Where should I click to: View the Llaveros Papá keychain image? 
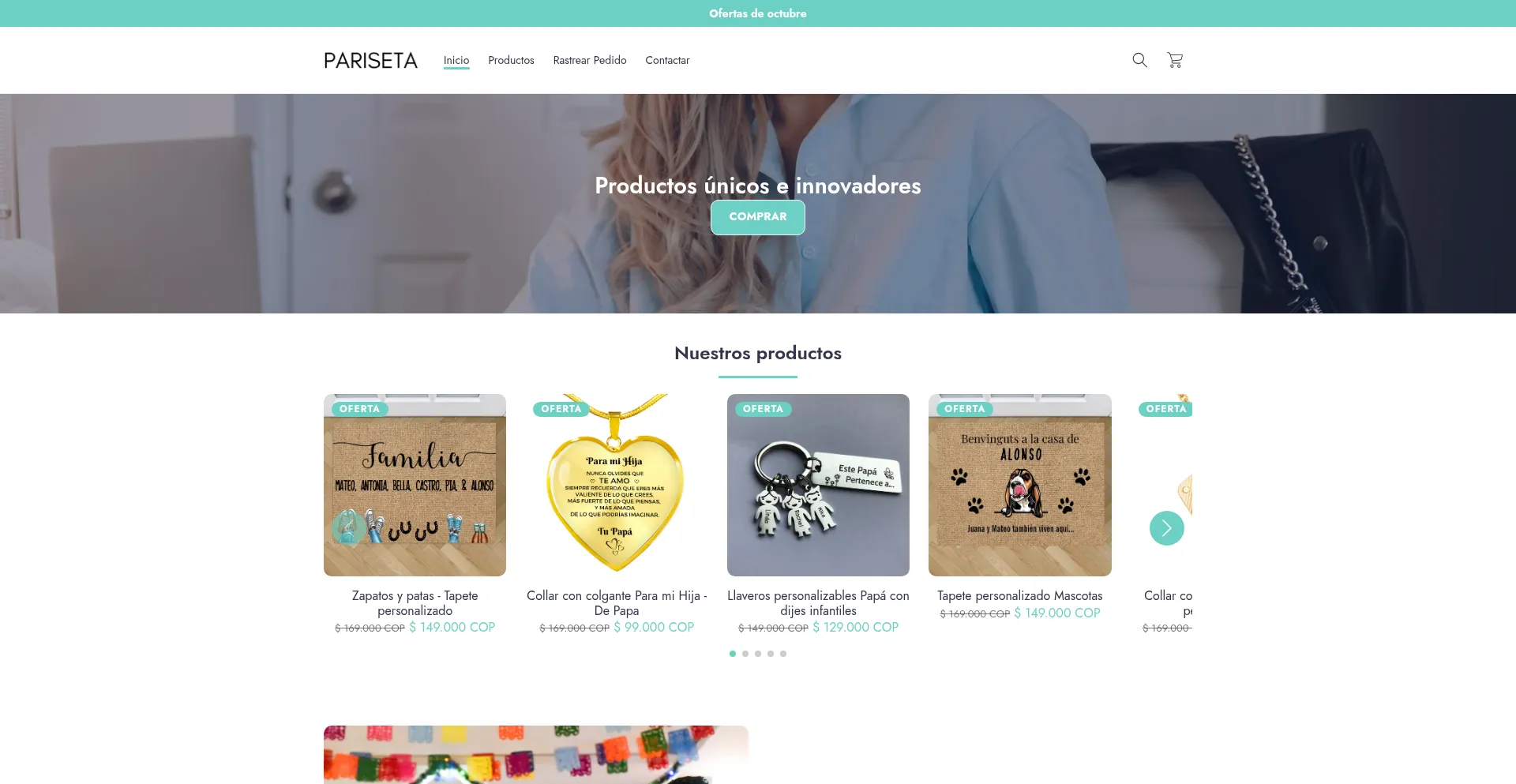tap(818, 485)
